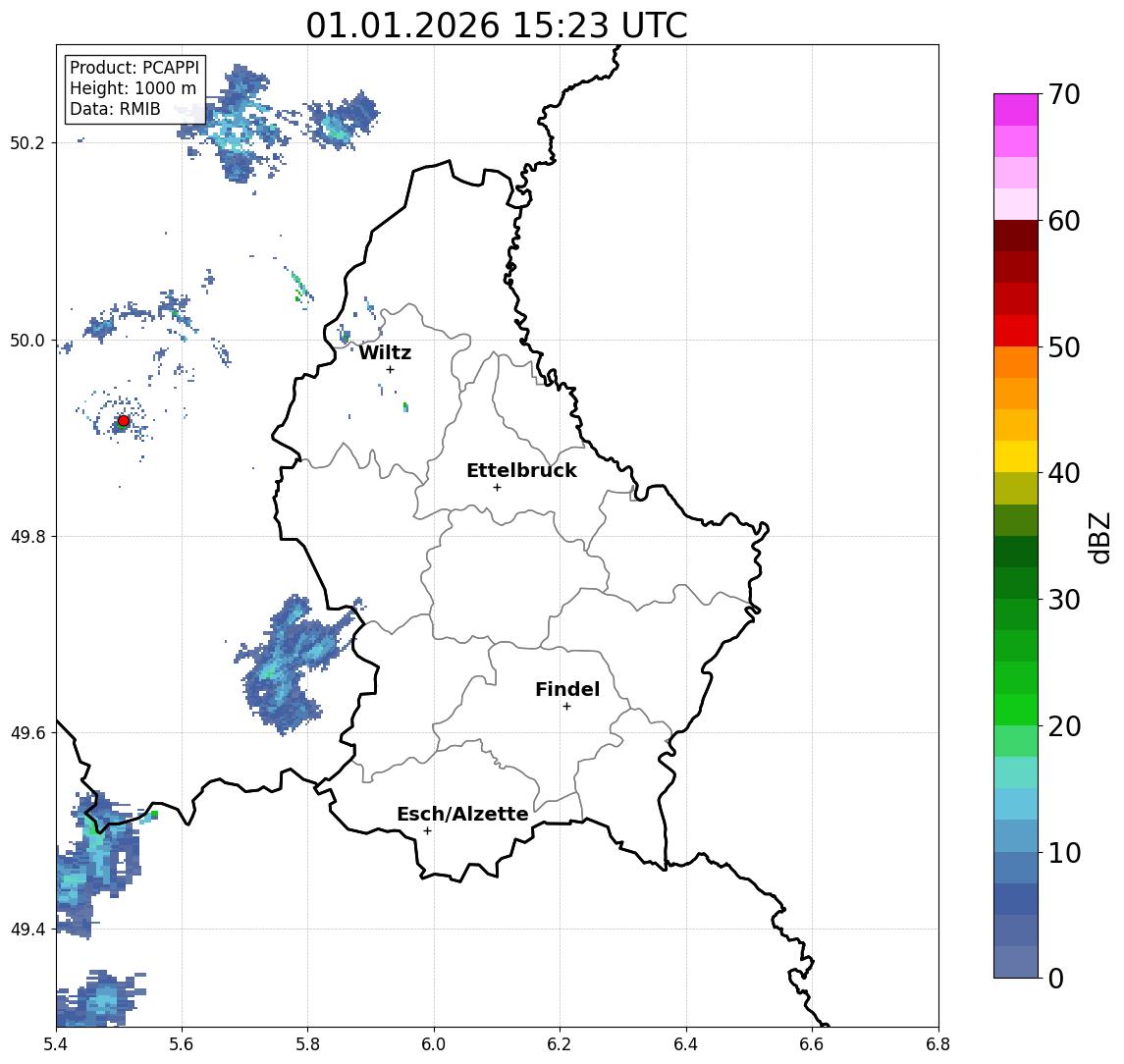The image size is (1124, 1064).
Task: Click the 'Data: RMIB' legend line
Action: [115, 109]
